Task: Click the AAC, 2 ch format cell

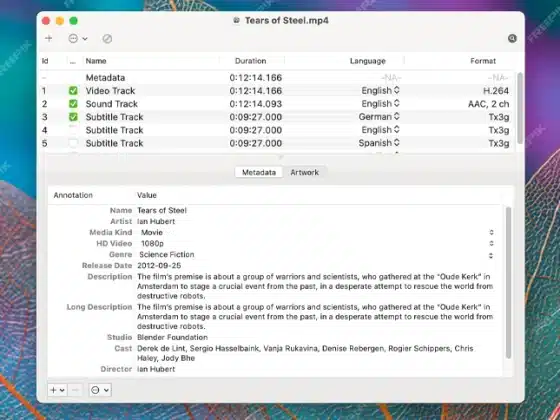Action: [x=489, y=104]
